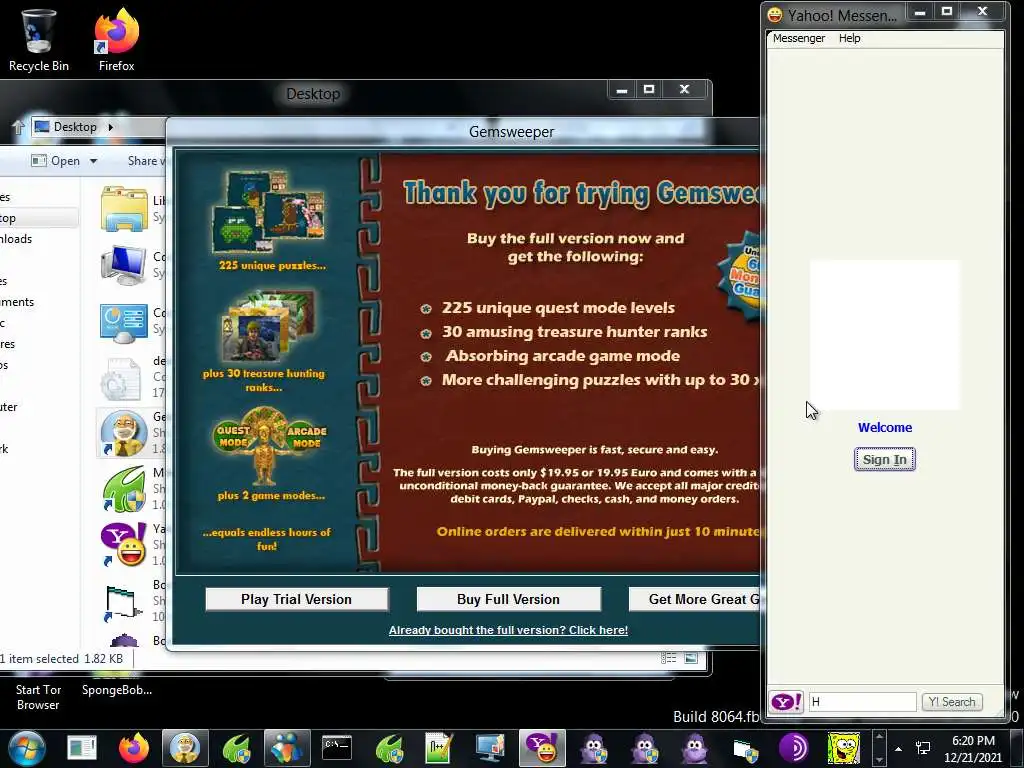This screenshot has width=1024, height=768.
Task: Select Documents in the navigation pane
Action: [17, 302]
